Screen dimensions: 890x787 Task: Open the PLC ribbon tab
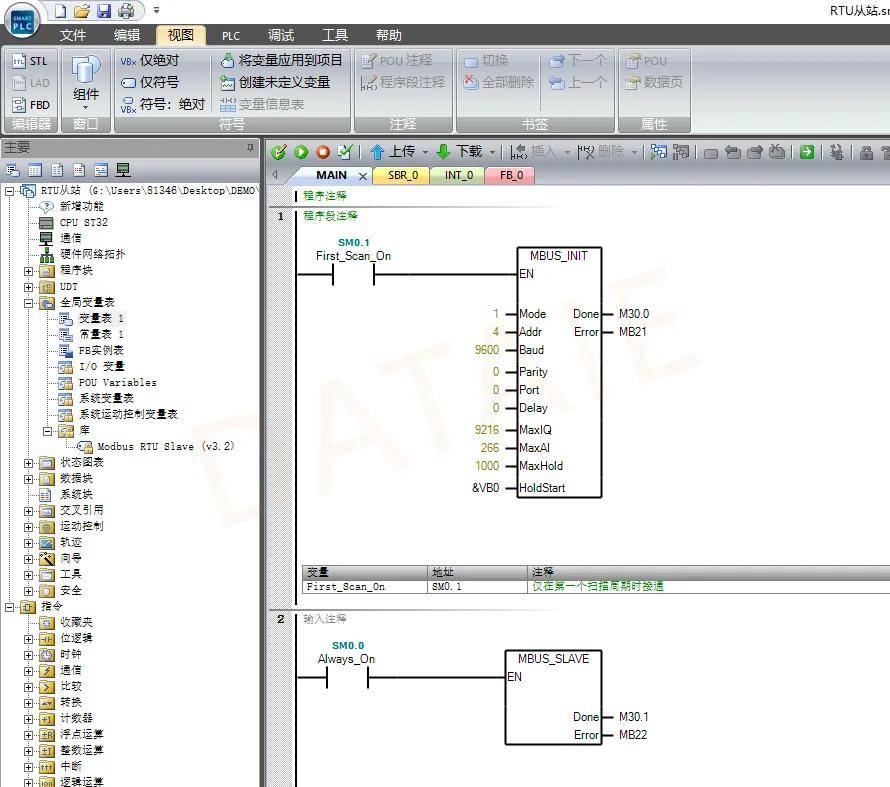coord(231,36)
